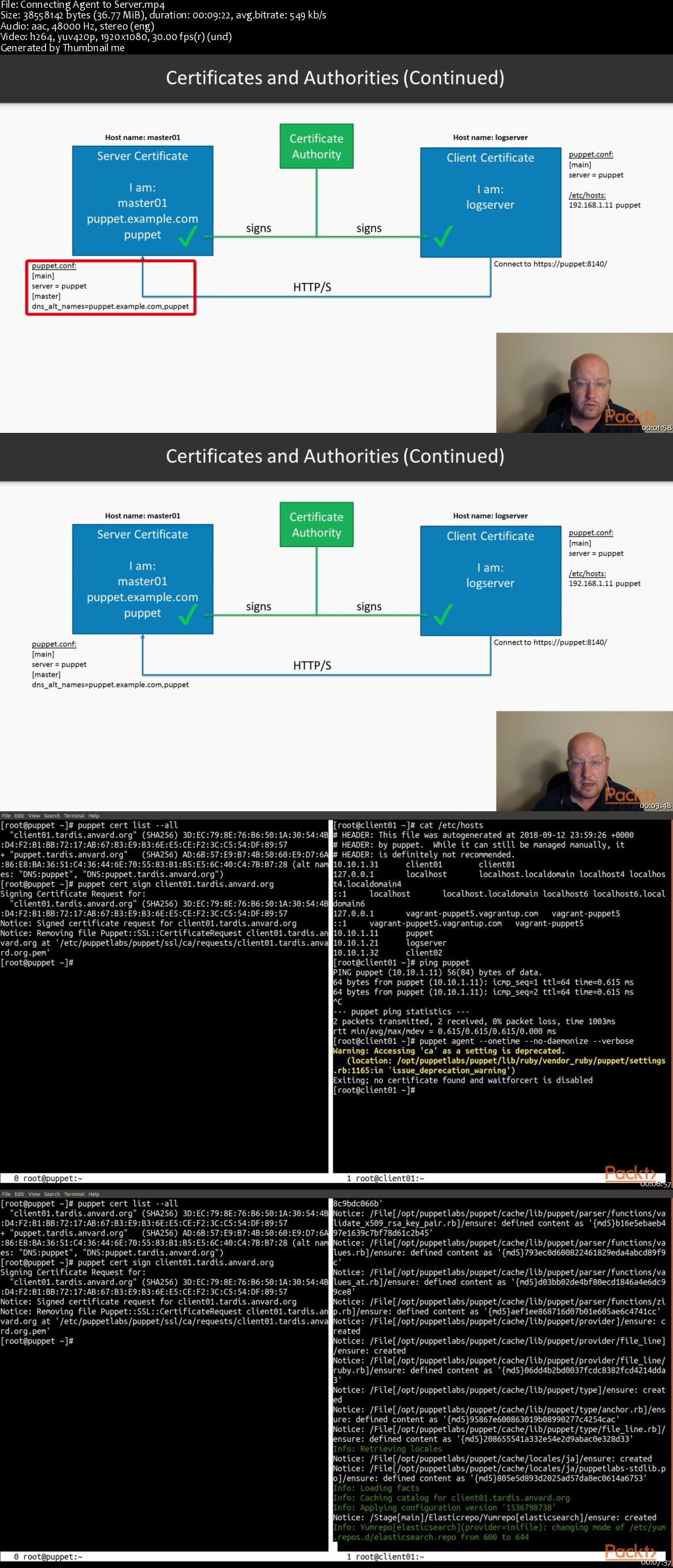The image size is (673, 1568).
Task: Click '--- puppet ping statistics ---' line
Action: [x=402, y=1012]
